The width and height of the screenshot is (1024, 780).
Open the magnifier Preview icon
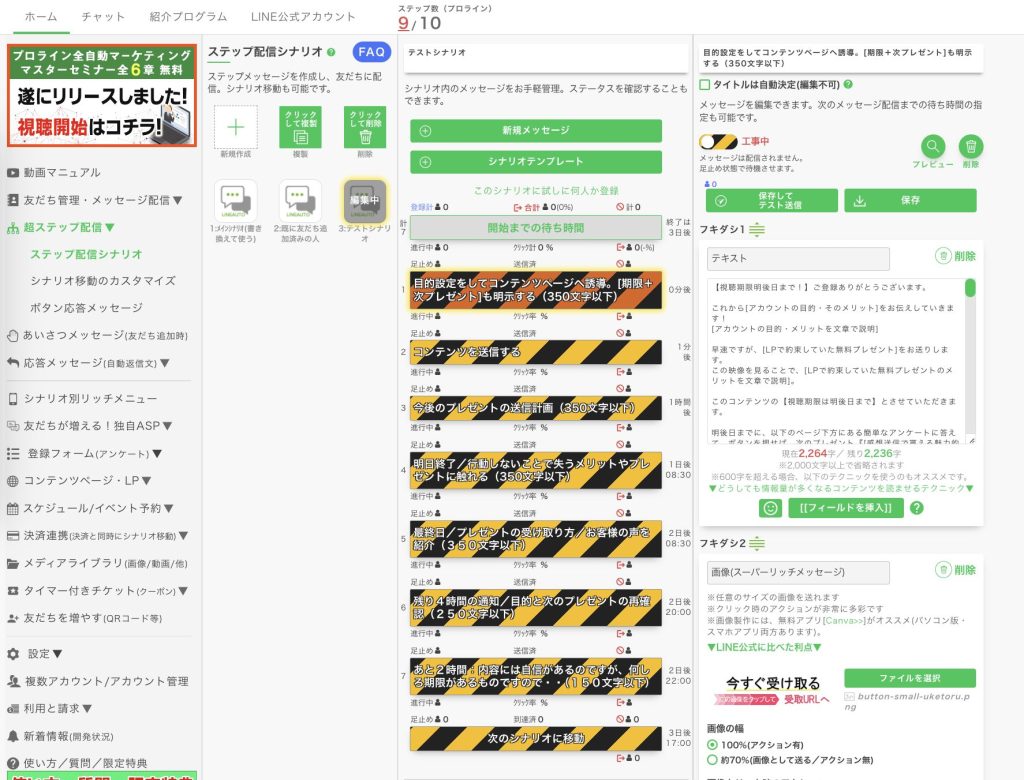point(933,147)
